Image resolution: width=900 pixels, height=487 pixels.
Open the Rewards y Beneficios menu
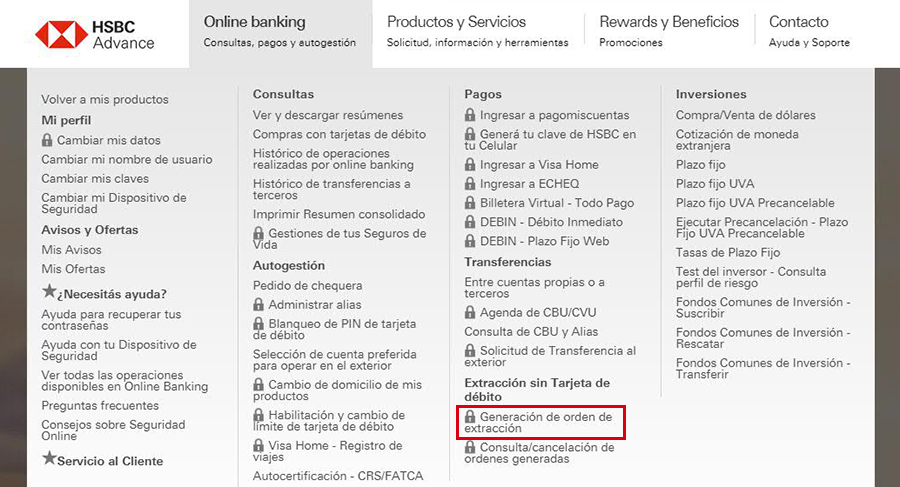(x=669, y=32)
